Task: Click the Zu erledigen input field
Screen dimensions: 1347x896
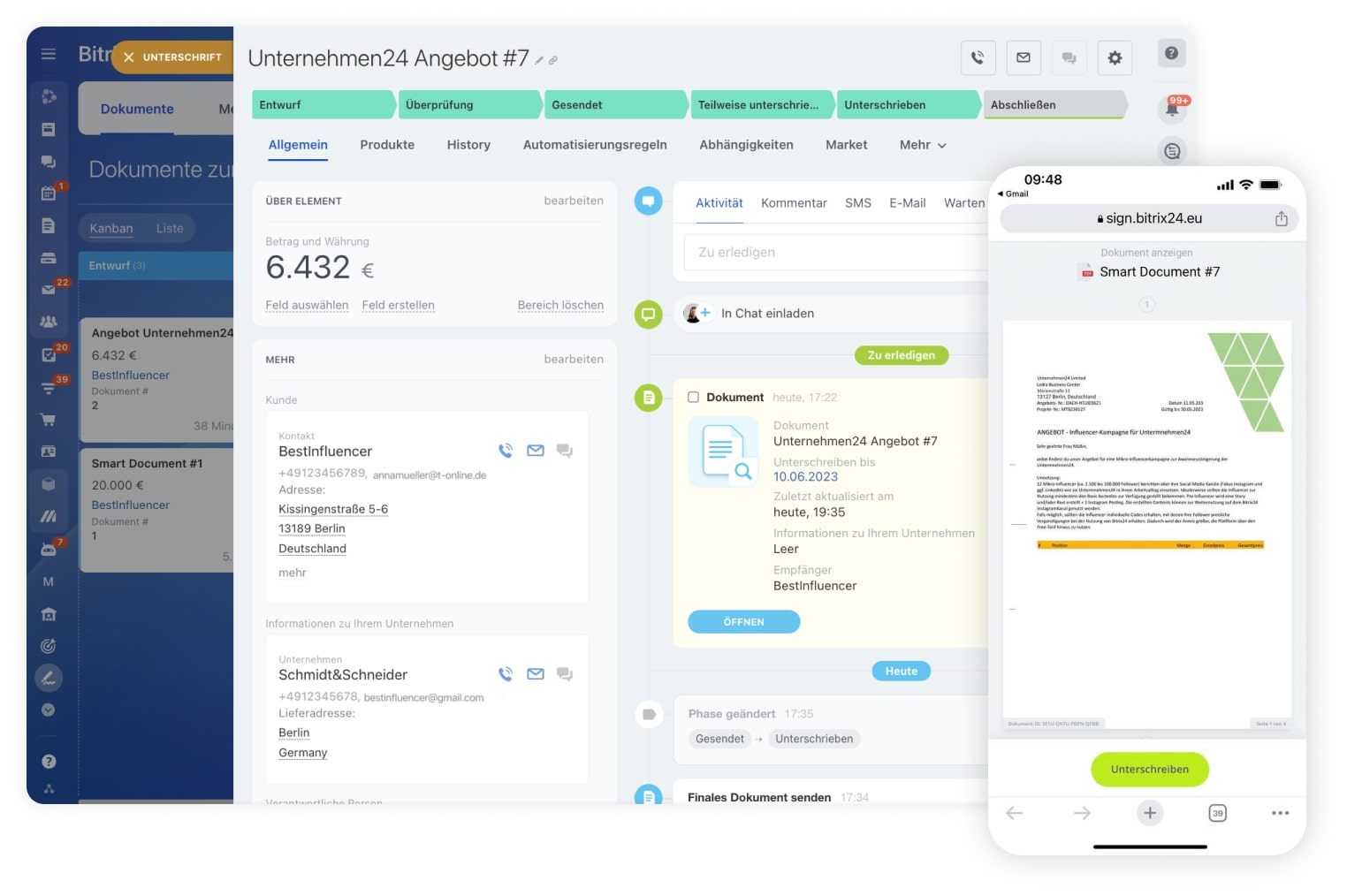Action: [x=835, y=253]
